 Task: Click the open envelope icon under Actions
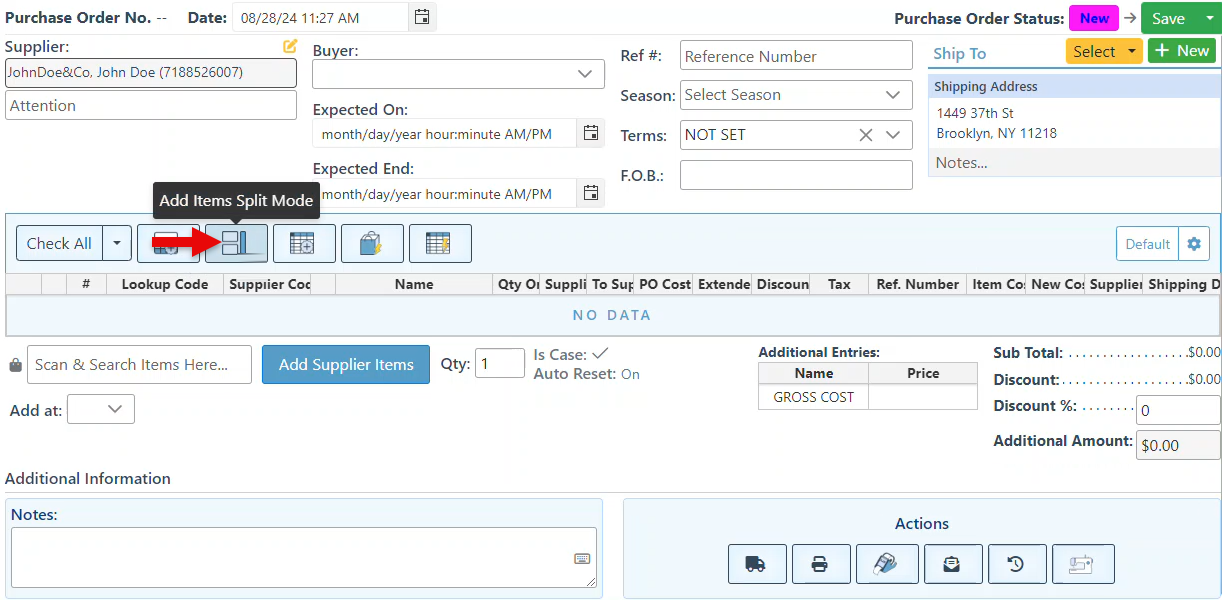(952, 564)
